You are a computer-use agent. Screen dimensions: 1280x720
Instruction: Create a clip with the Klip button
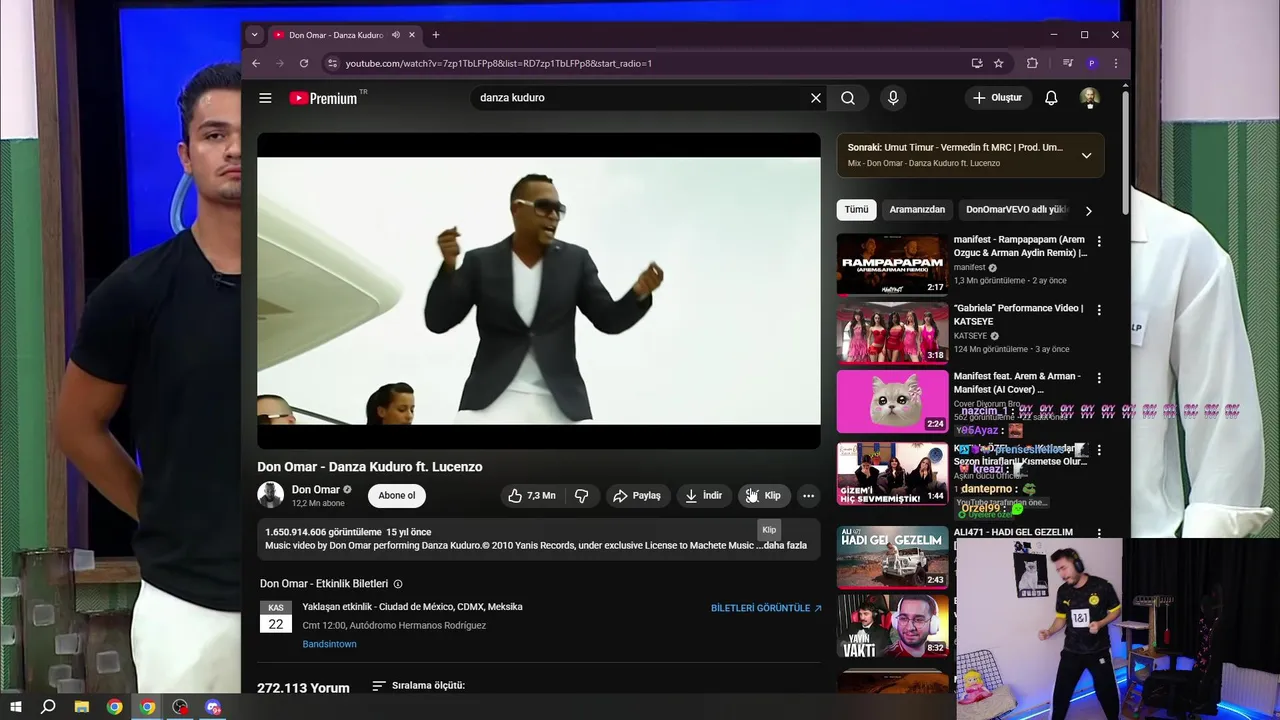coord(764,496)
